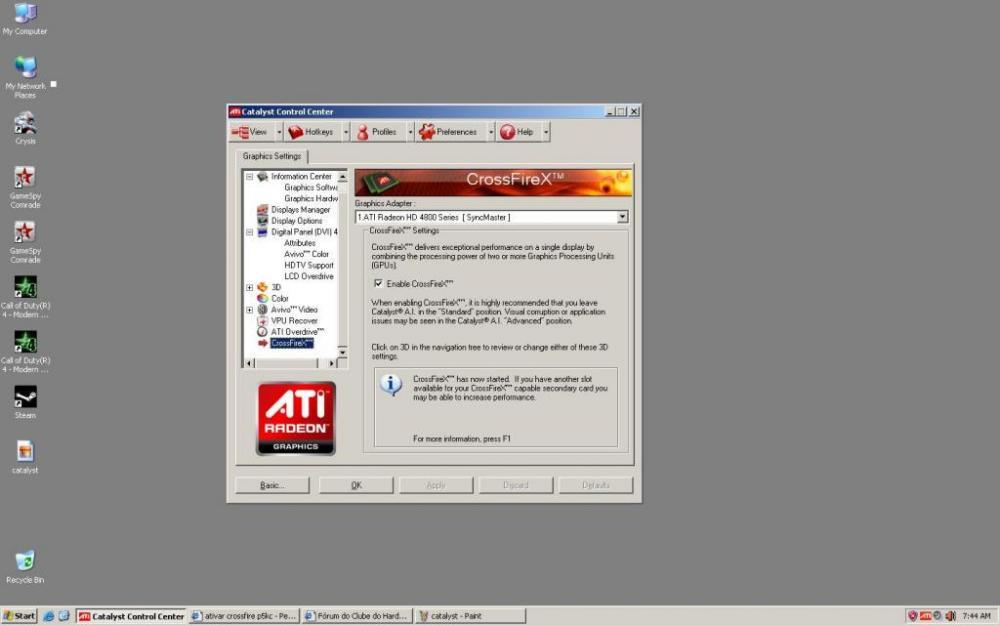Screen dimensions: 1000x625
Task: Click the Apply button
Action: pyautogui.click(x=436, y=485)
